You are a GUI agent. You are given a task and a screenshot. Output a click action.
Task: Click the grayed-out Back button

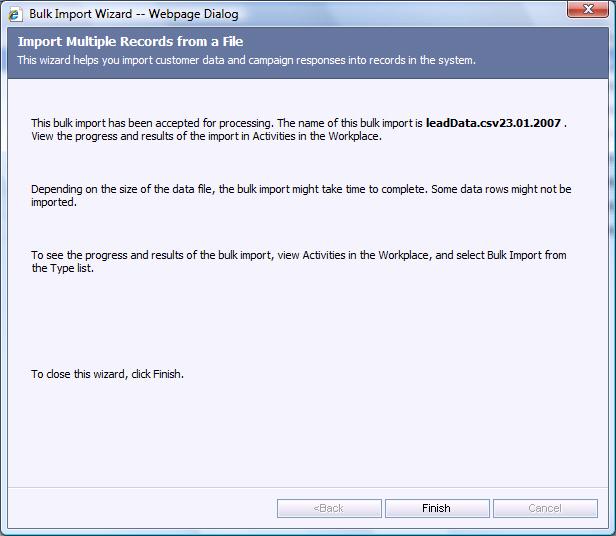328,508
